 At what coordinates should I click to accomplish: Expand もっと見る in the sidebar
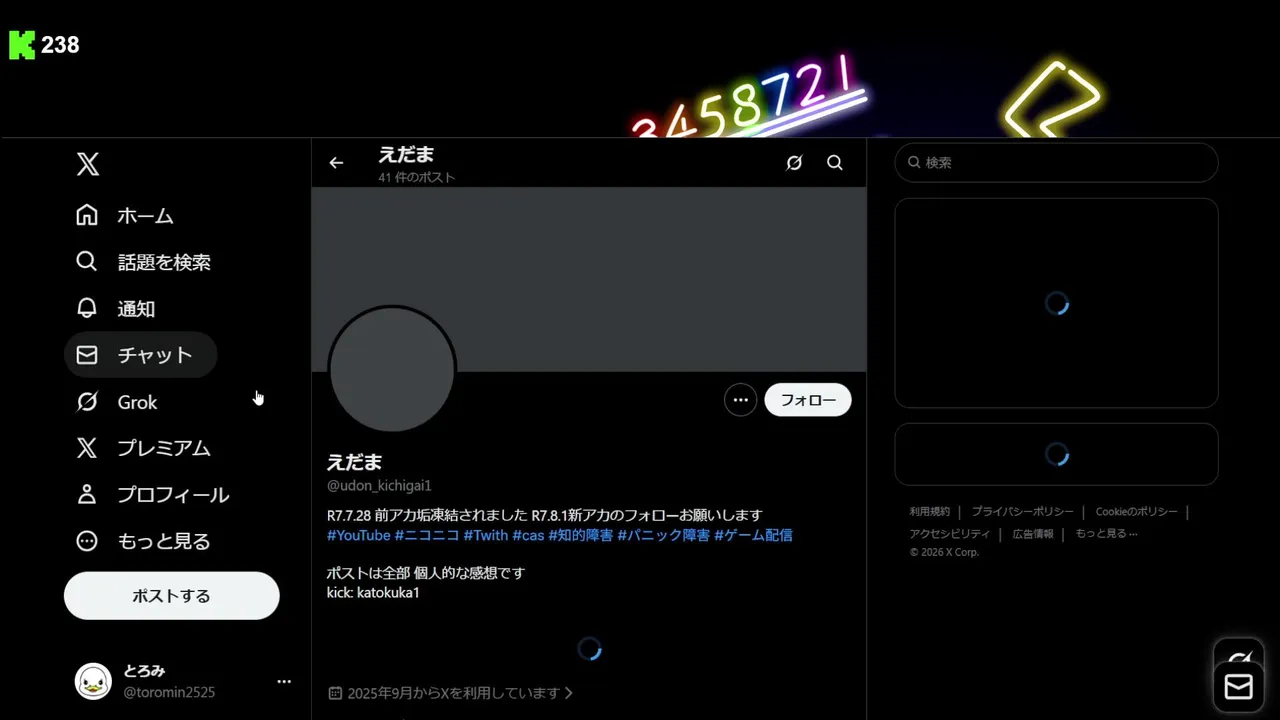click(144, 541)
